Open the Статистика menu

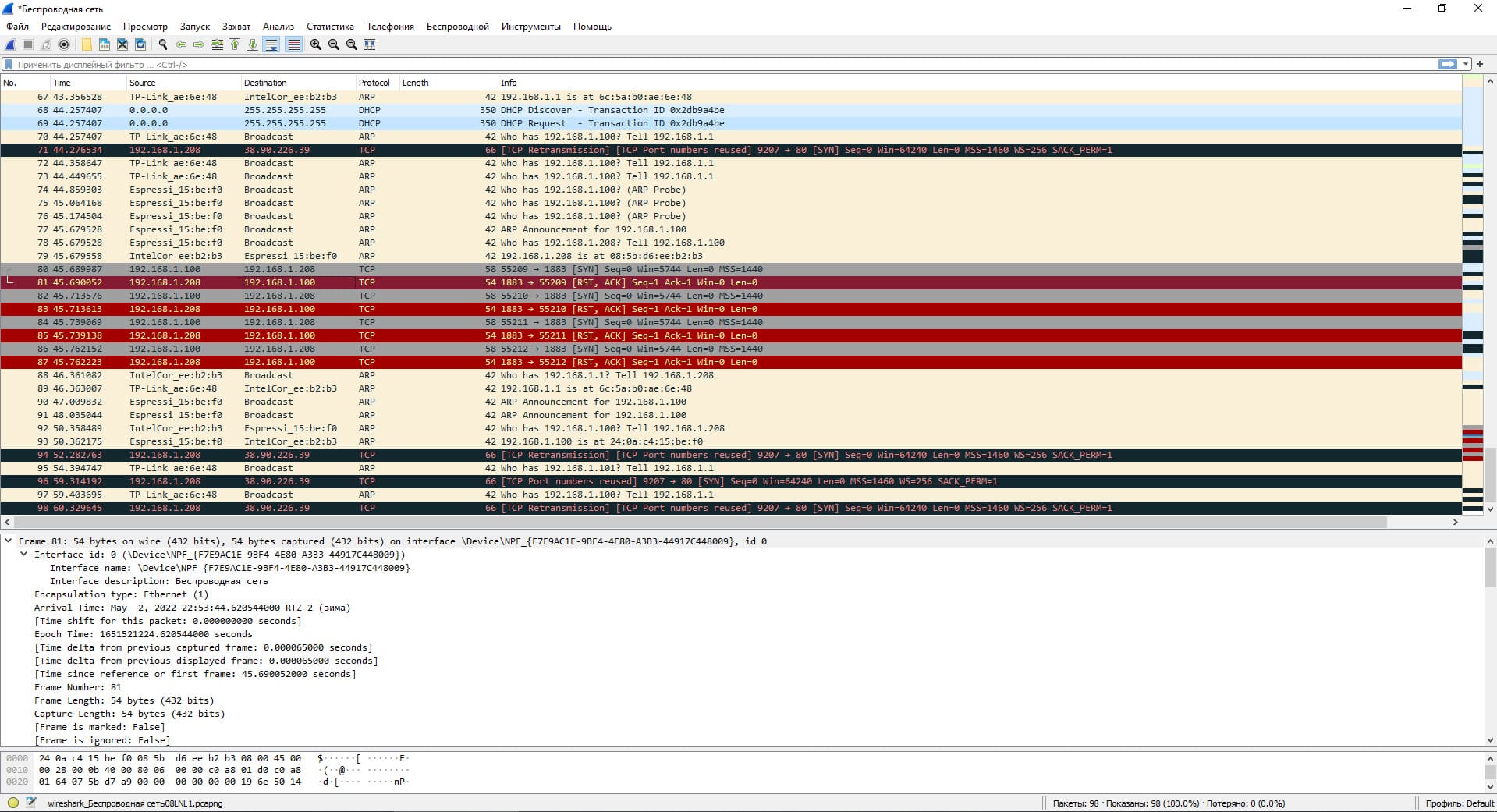330,27
